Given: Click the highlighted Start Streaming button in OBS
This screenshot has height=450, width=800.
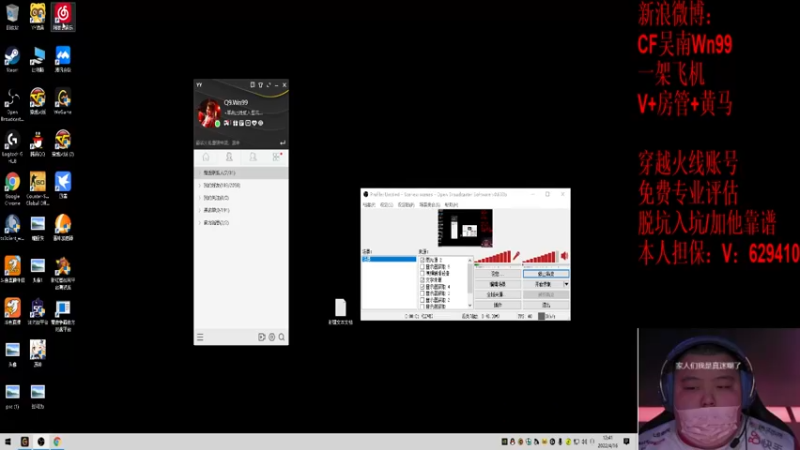Looking at the screenshot, I should [x=546, y=274].
